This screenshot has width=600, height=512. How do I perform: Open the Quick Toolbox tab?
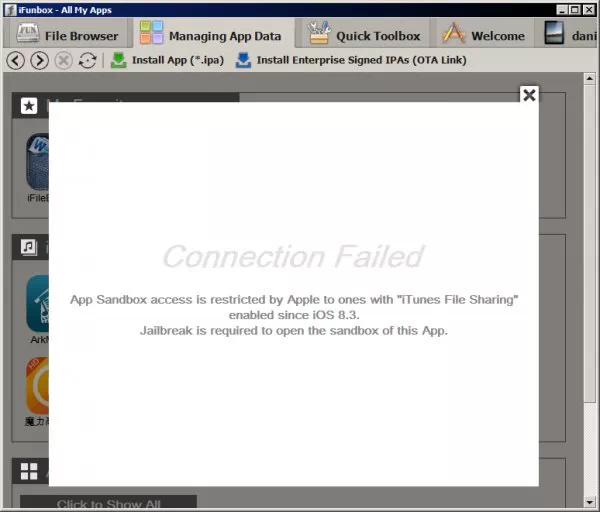point(364,35)
